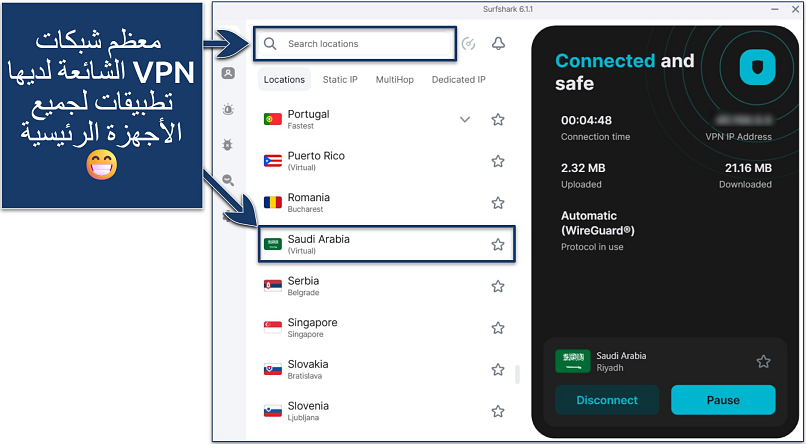The image size is (806, 444).
Task: Click the Romania flag icon
Action: (272, 202)
